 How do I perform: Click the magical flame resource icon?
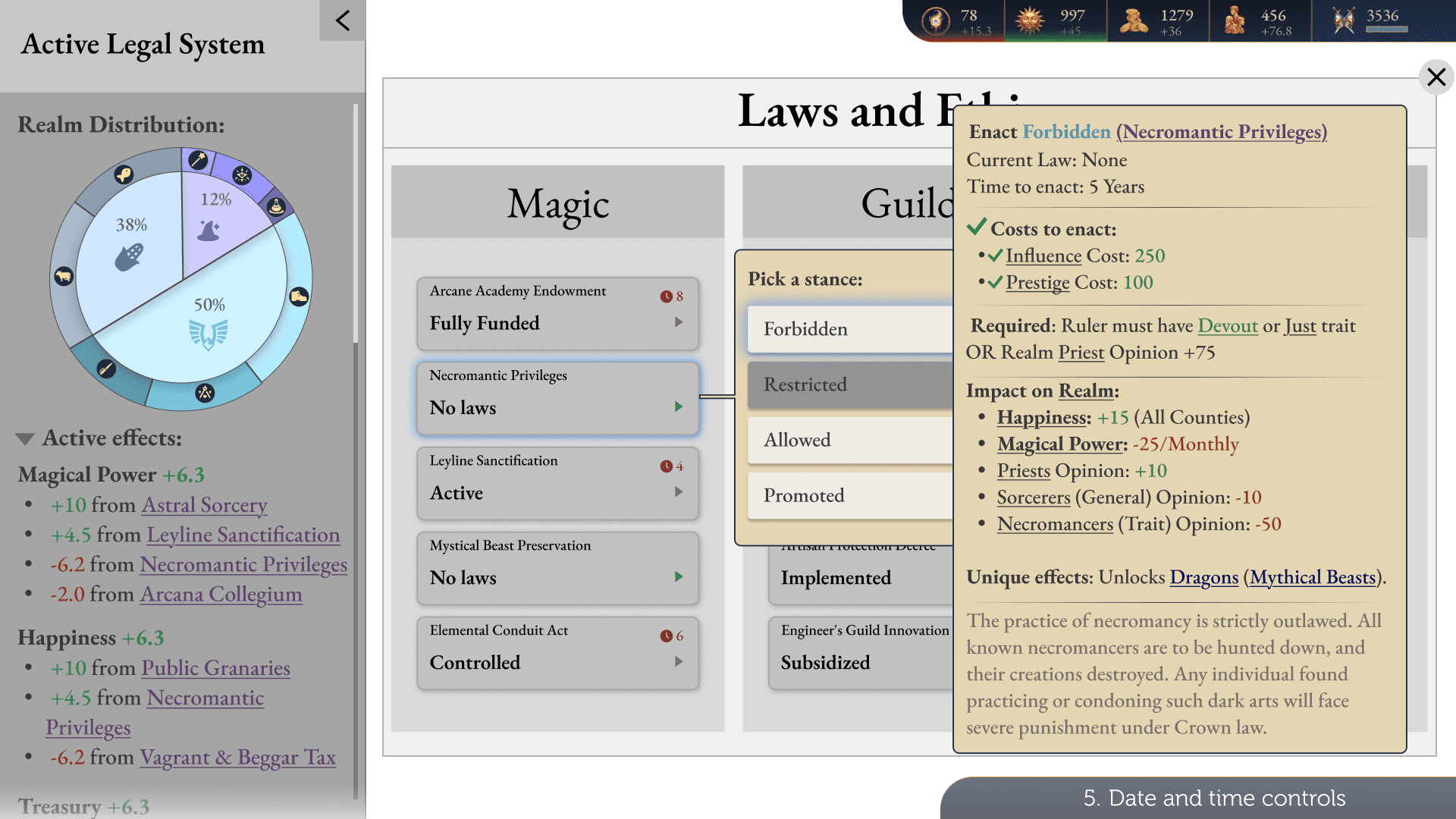[936, 20]
